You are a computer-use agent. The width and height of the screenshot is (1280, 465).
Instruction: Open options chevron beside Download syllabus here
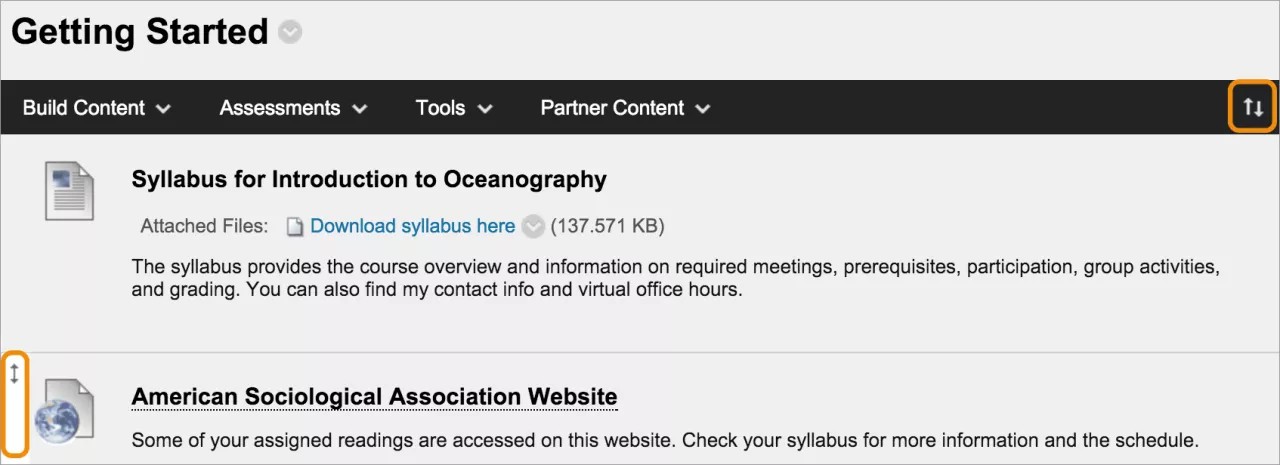[534, 227]
